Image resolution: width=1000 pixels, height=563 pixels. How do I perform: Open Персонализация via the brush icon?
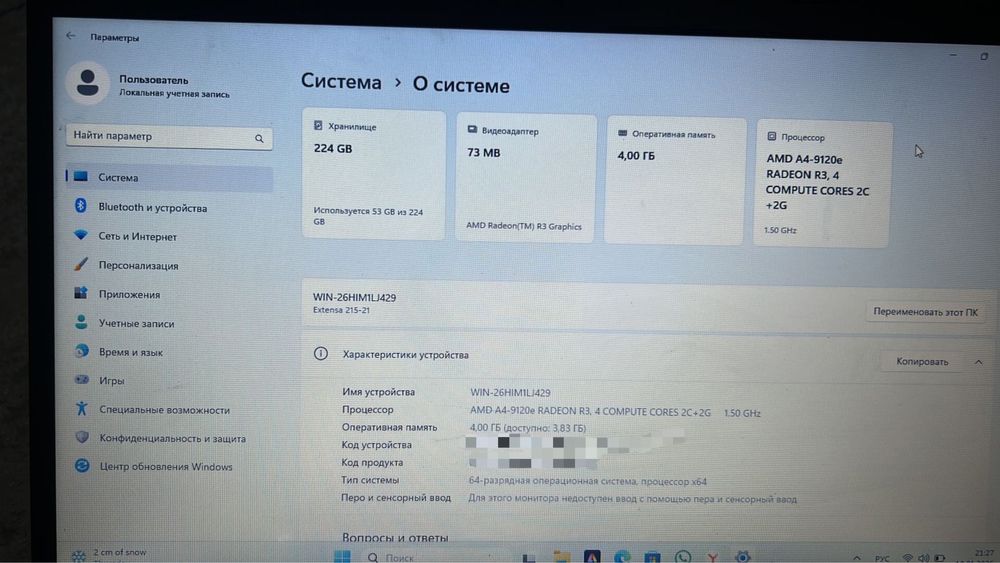[80, 264]
